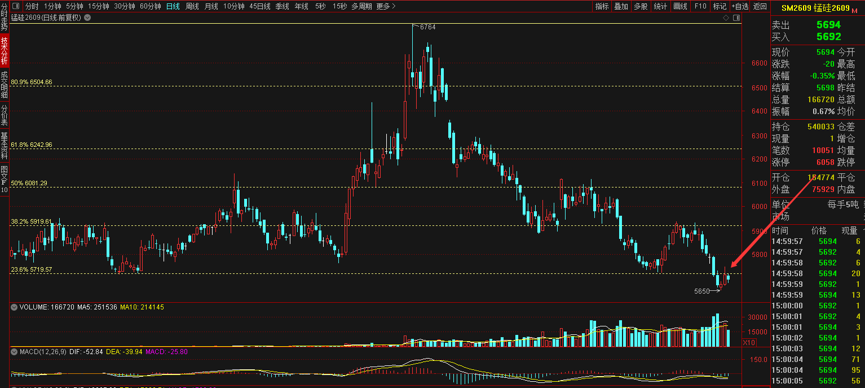Select the 15秒 period
The height and width of the screenshot is (388, 865).
(x=340, y=7)
